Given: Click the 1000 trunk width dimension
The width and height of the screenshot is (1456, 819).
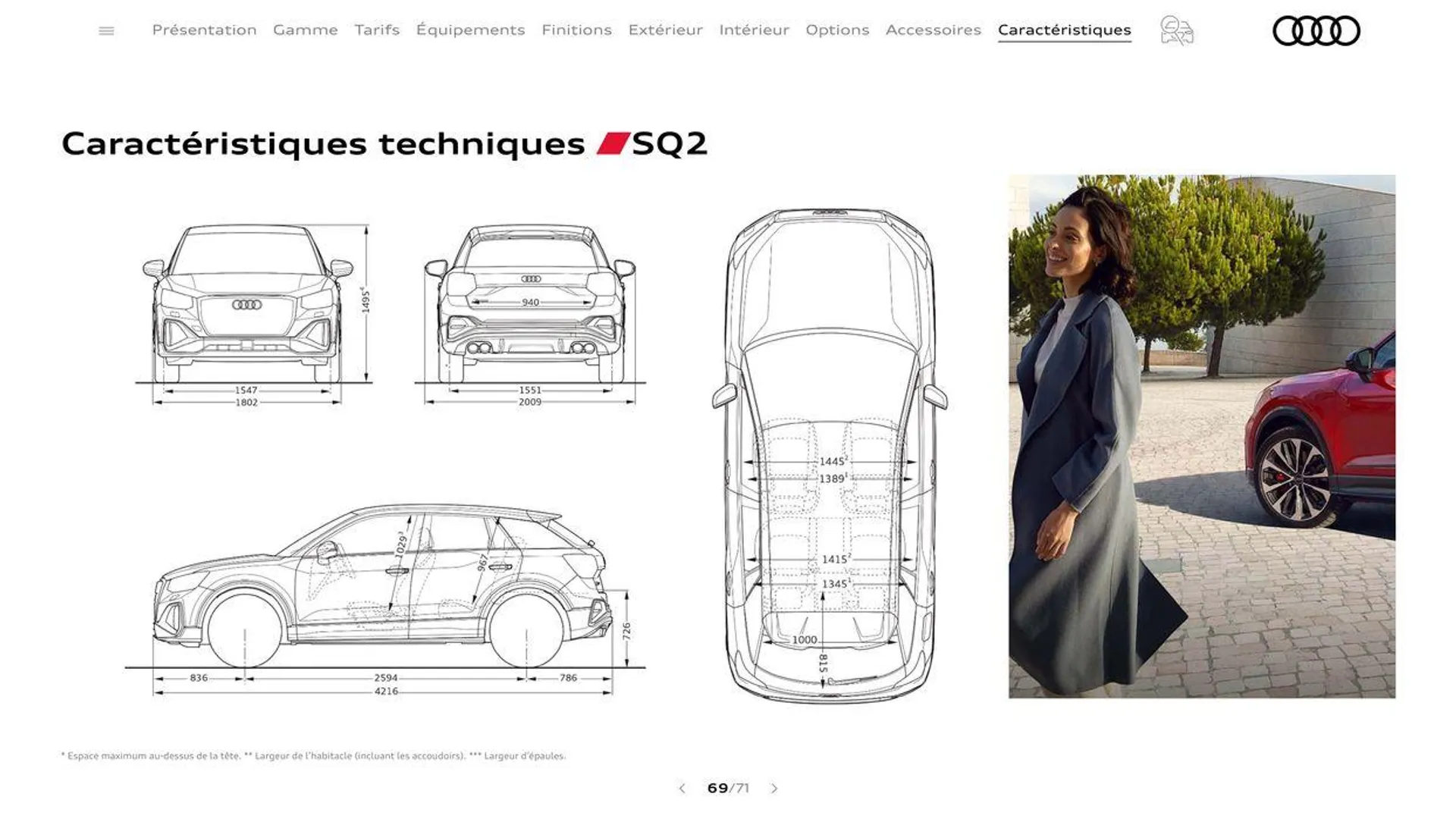Looking at the screenshot, I should [x=805, y=640].
